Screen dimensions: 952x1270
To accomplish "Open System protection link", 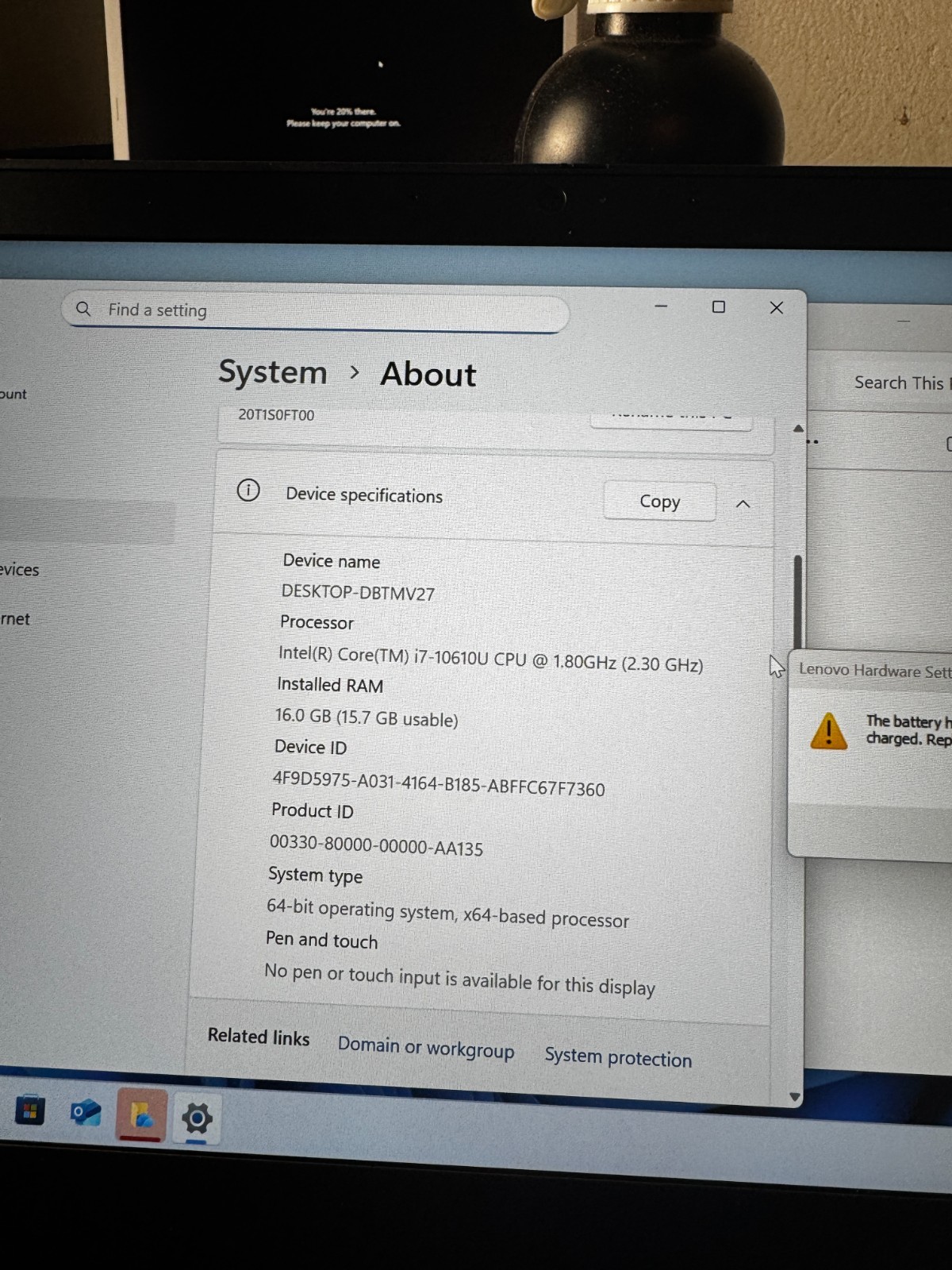I will click(618, 1057).
